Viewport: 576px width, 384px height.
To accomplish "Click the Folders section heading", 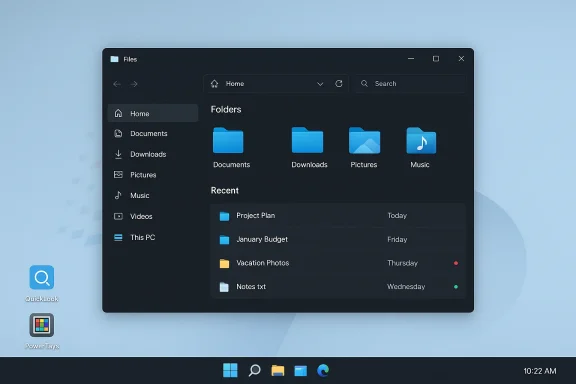I will tap(226, 110).
